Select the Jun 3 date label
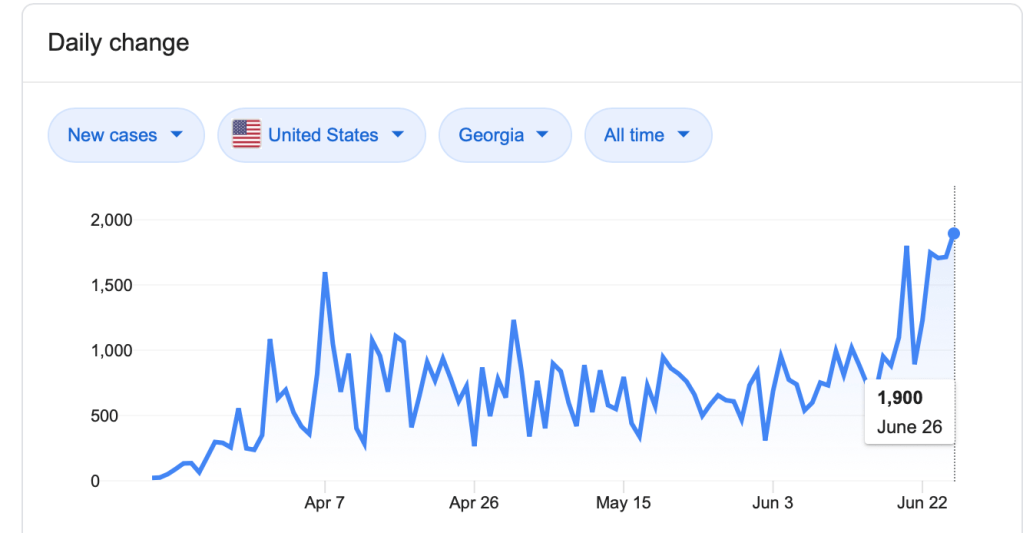The height and width of the screenshot is (533, 1023). 773,503
